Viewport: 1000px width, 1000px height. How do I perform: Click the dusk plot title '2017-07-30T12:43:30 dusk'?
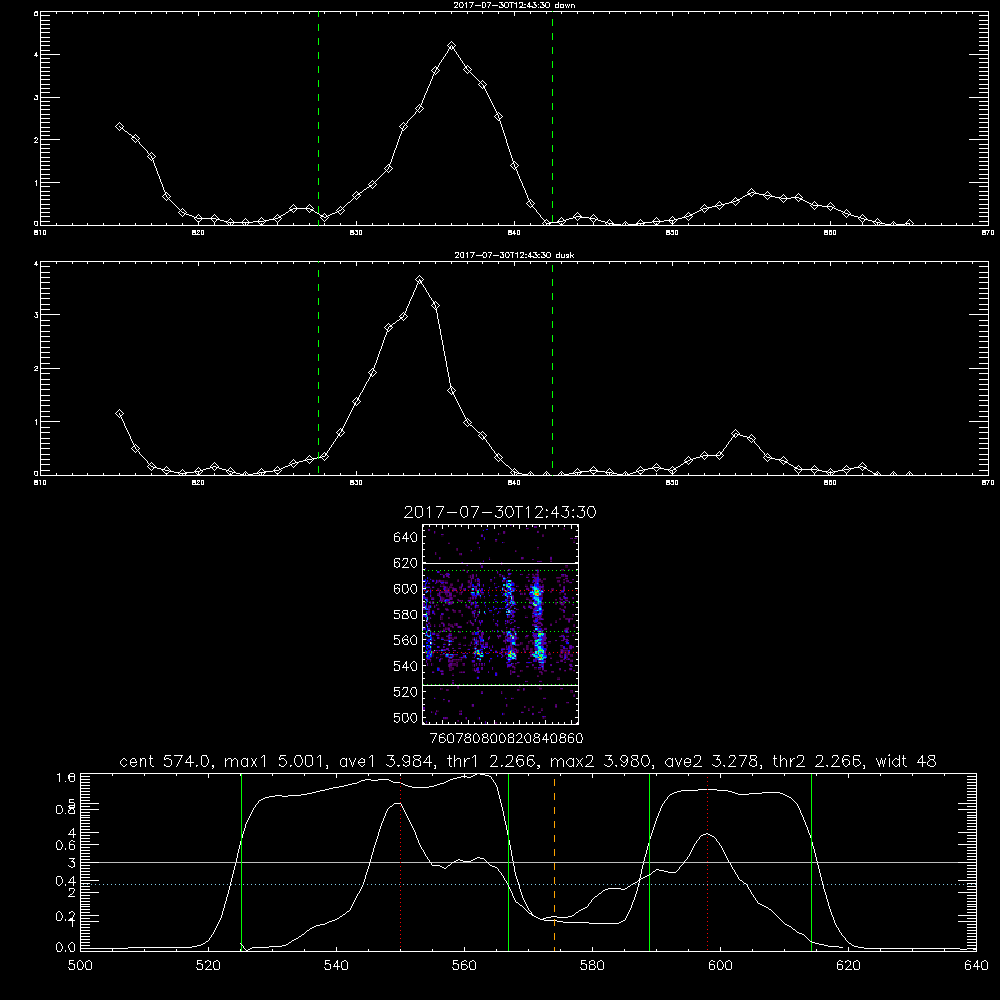pos(514,255)
